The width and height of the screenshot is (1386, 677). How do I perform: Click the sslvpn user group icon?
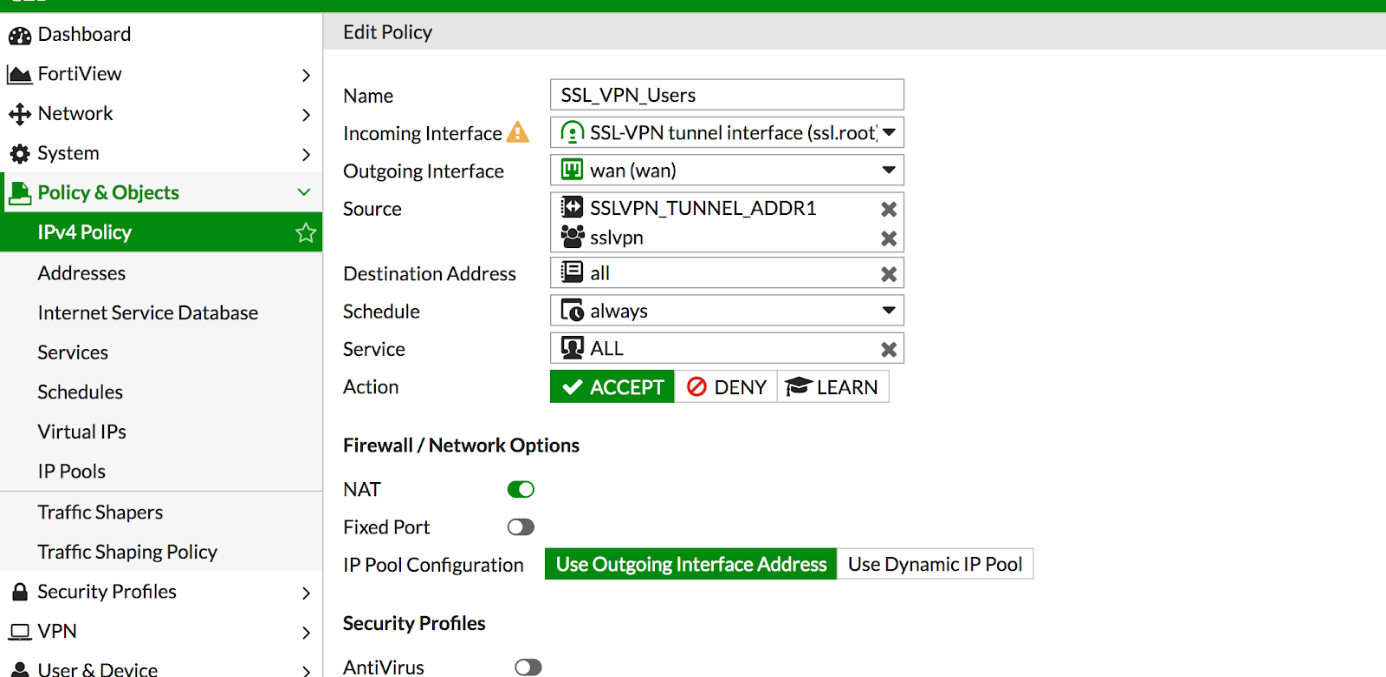(571, 237)
